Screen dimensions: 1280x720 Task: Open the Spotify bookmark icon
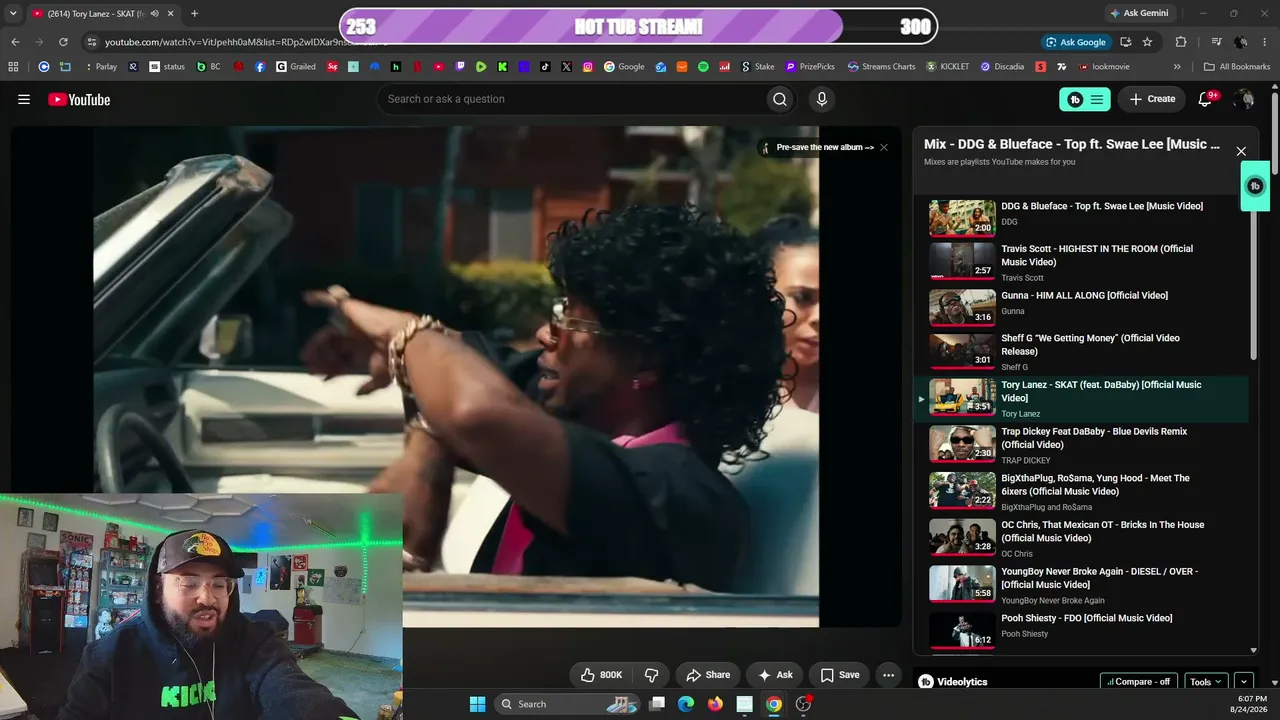point(703,67)
